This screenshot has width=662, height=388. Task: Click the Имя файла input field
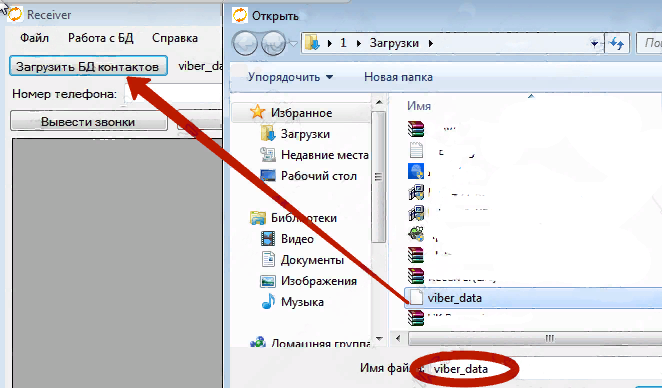pos(545,369)
